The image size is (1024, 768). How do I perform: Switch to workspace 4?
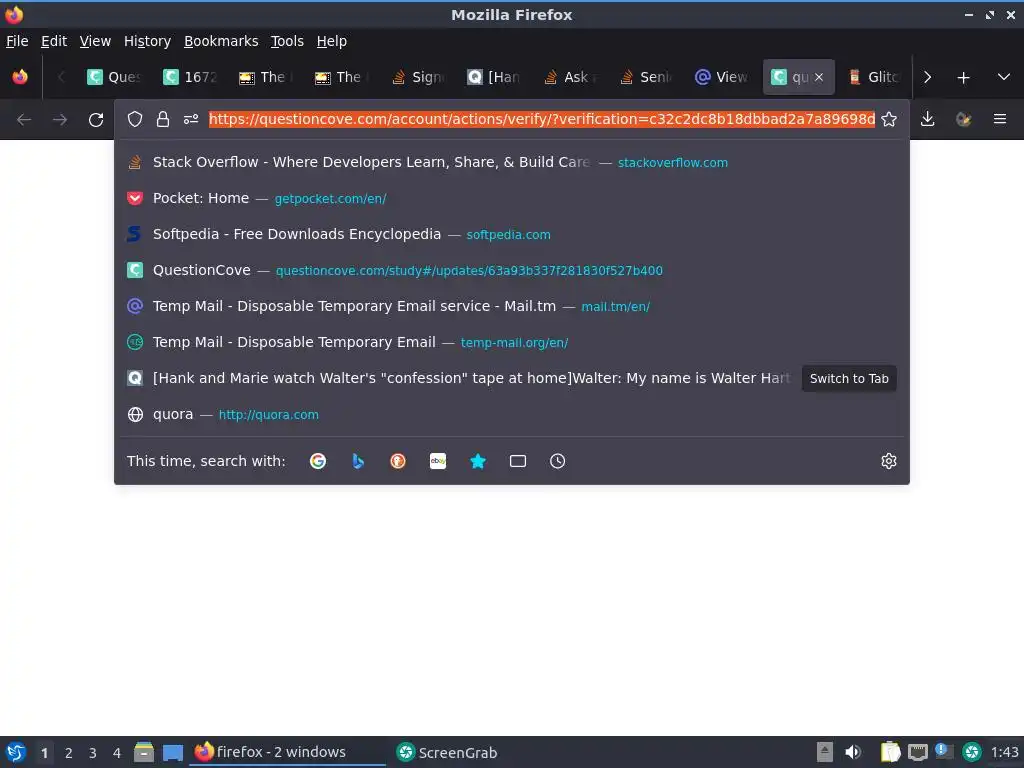click(117, 753)
